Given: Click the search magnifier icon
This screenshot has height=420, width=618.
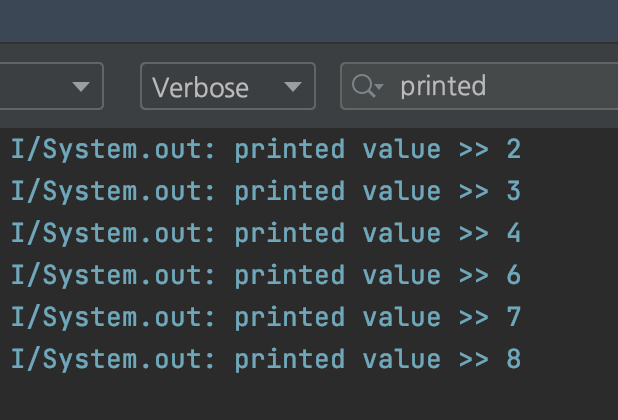Looking at the screenshot, I should 363,86.
